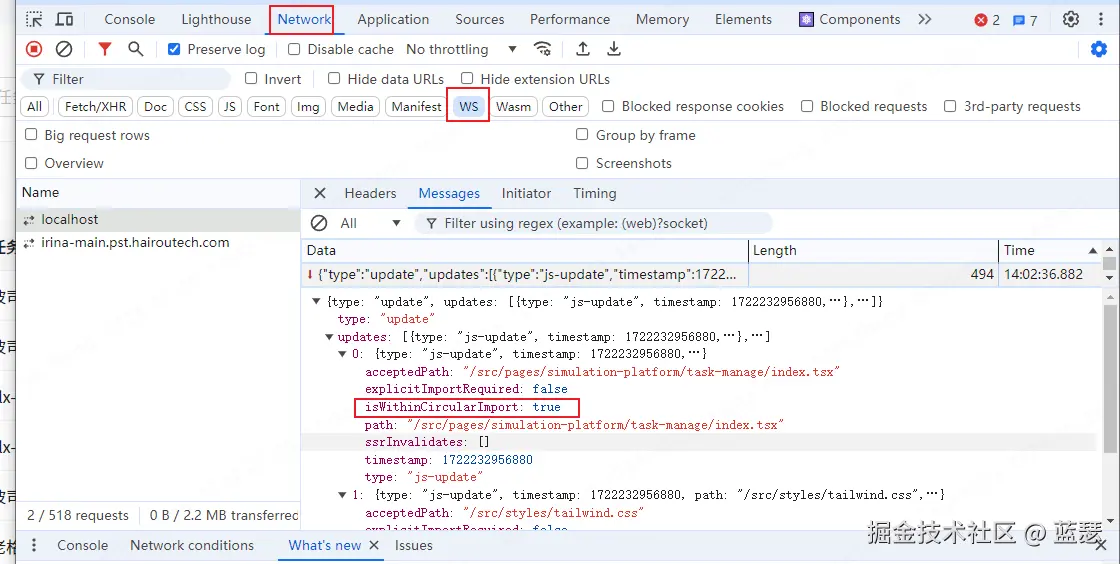
Task: Toggle the red filter funnel icon
Action: 105,49
